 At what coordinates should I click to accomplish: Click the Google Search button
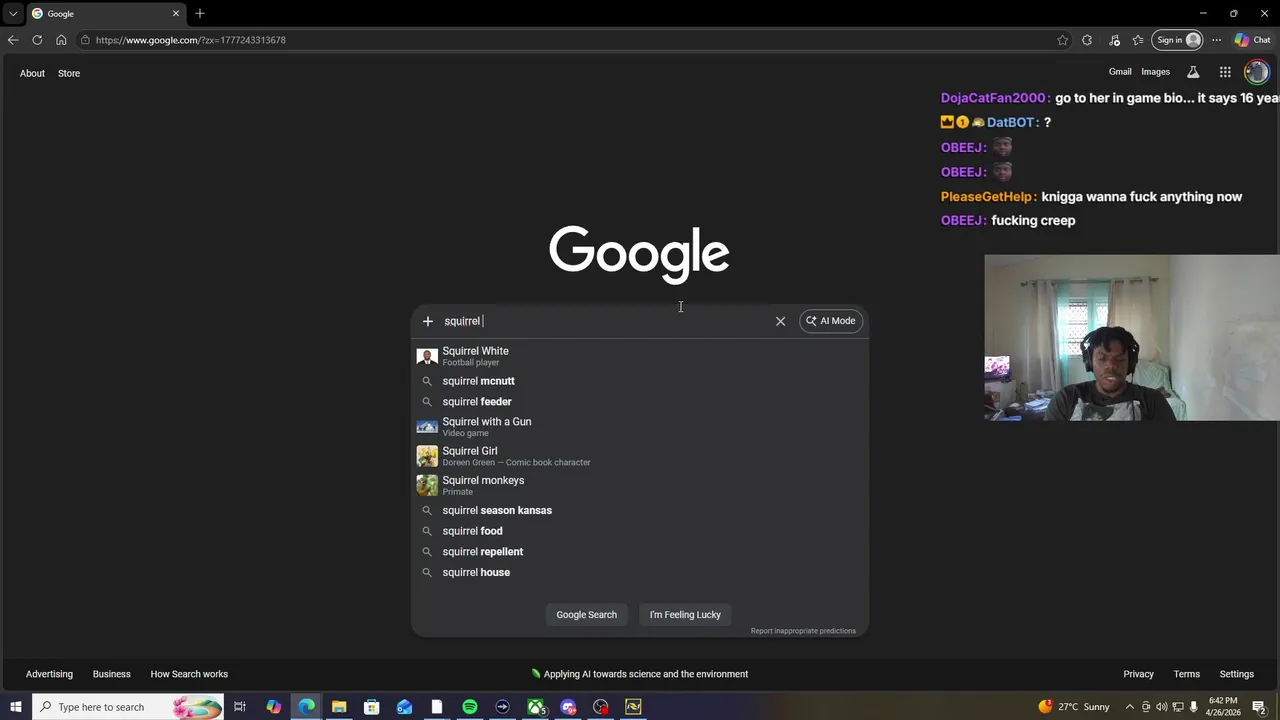[586, 614]
